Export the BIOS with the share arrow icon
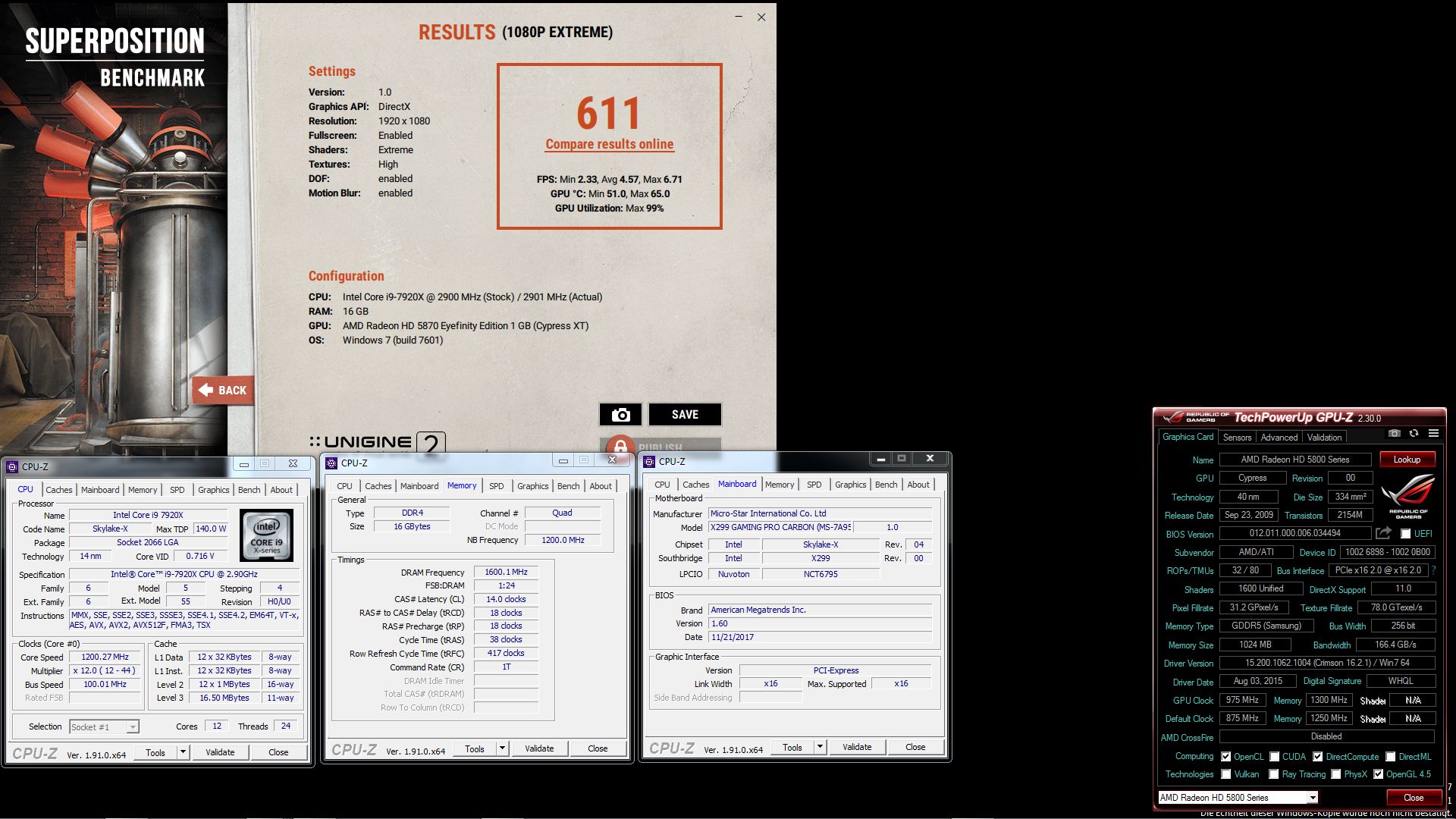Image resolution: width=1456 pixels, height=819 pixels. click(1384, 533)
